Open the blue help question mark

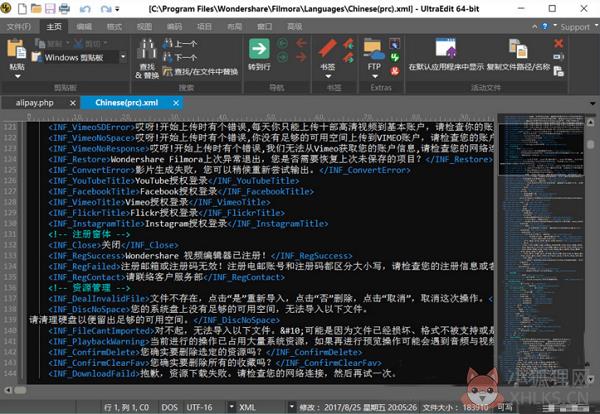coord(545,26)
